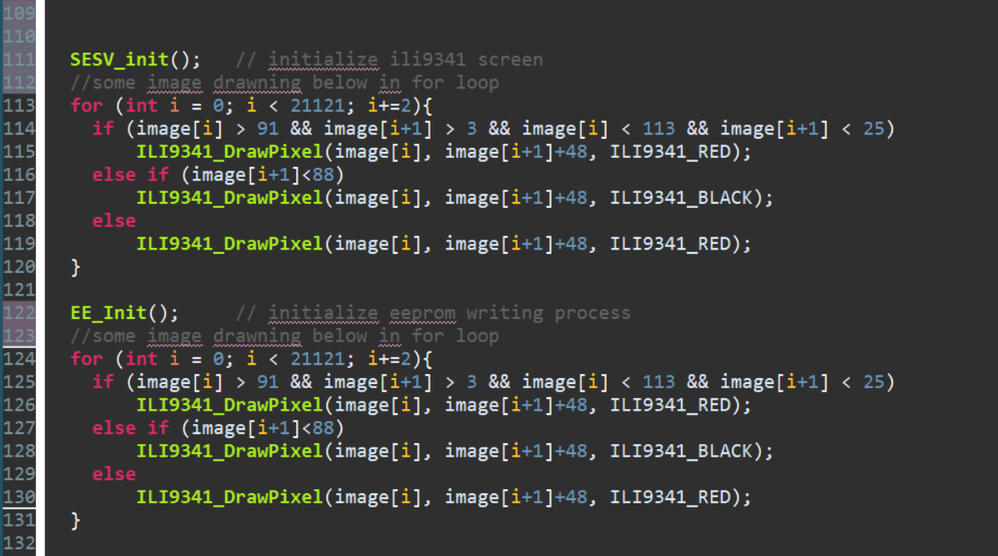This screenshot has height=556, width=998.
Task: Click the value 21121 on line 124
Action: [x=317, y=358]
